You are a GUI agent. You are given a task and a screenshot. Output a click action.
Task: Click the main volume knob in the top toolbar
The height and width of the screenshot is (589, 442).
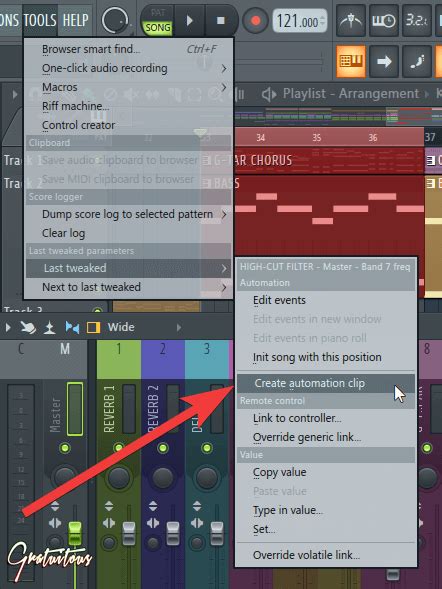(115, 20)
